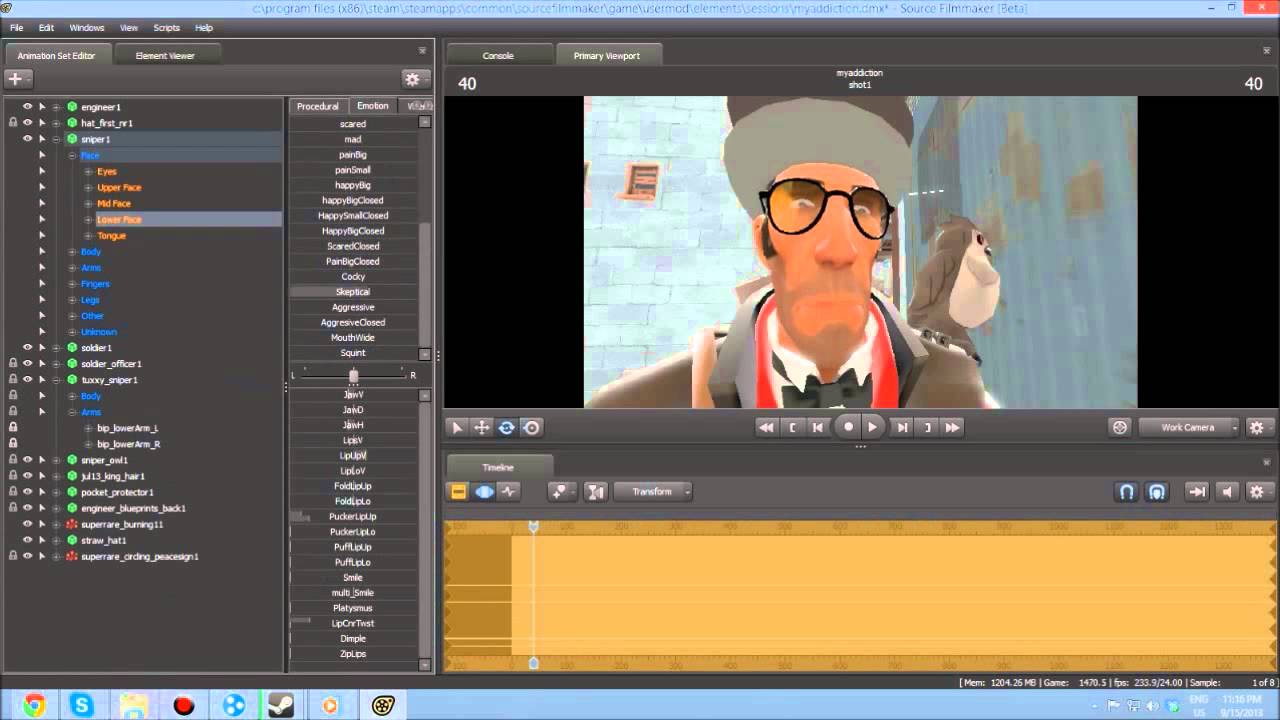Click the hourglass-shaped icon left of Transform
The image size is (1280, 720).
click(x=596, y=491)
